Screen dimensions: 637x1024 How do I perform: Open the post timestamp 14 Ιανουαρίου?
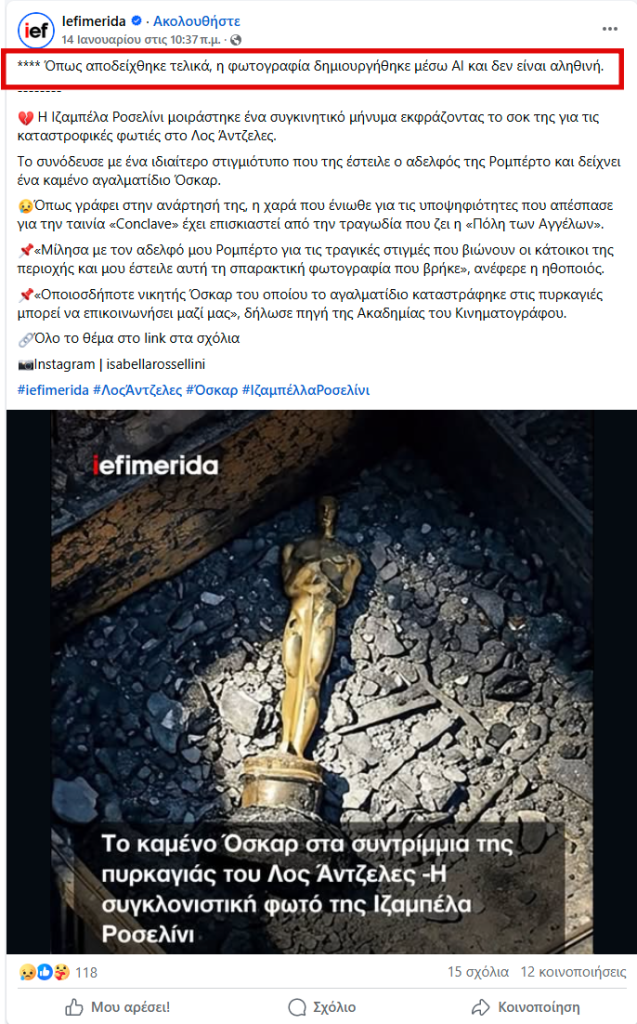[x=141, y=40]
